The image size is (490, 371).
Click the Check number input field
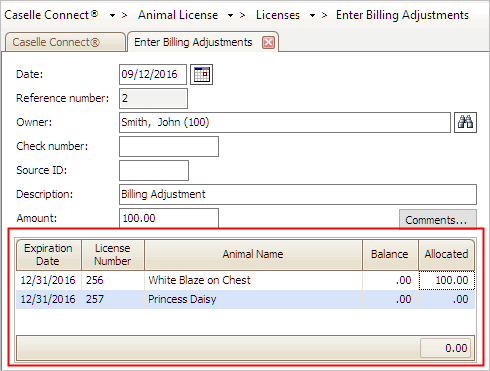click(169, 146)
